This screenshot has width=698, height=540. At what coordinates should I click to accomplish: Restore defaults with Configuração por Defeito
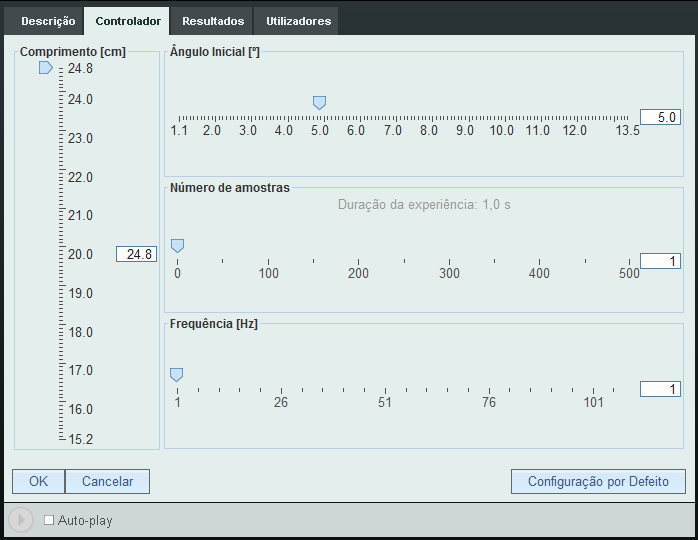[x=598, y=481]
